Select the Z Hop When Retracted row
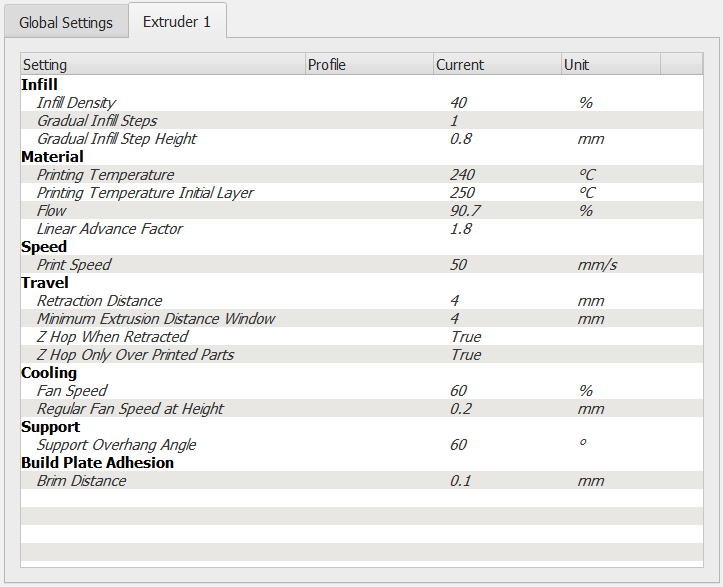The image size is (723, 587). (x=362, y=336)
